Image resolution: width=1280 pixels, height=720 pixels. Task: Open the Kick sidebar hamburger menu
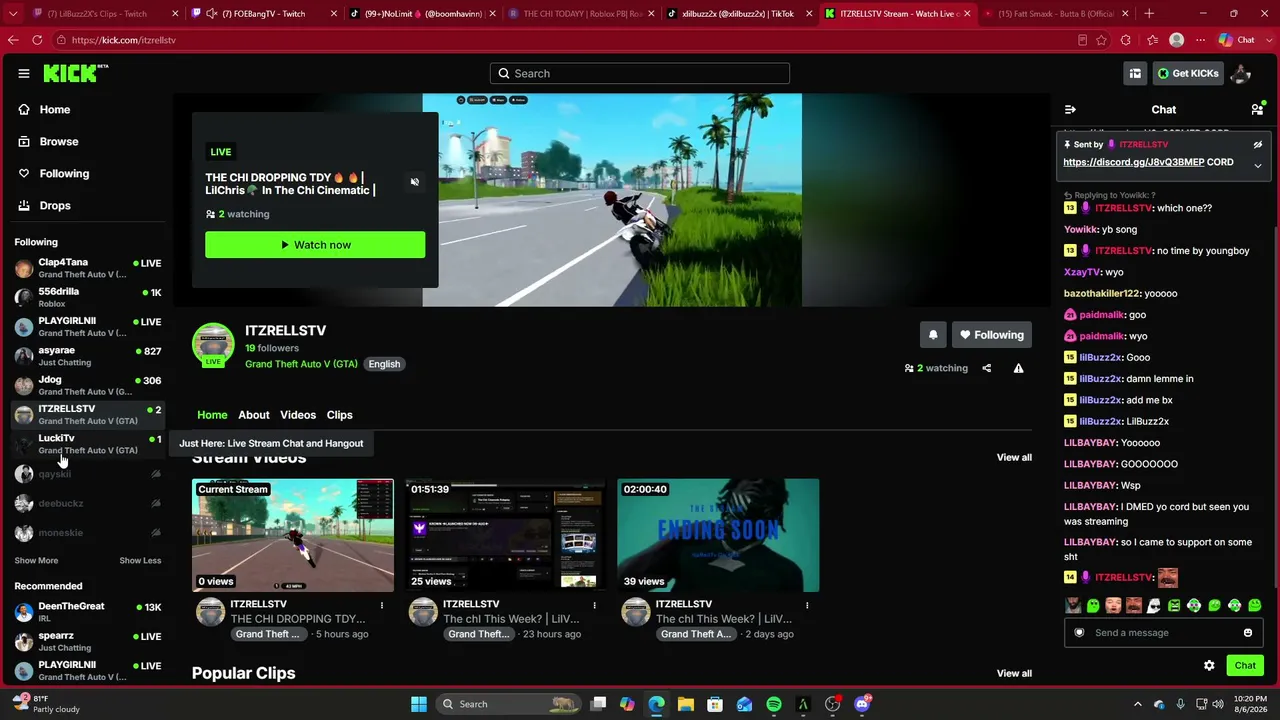point(24,73)
